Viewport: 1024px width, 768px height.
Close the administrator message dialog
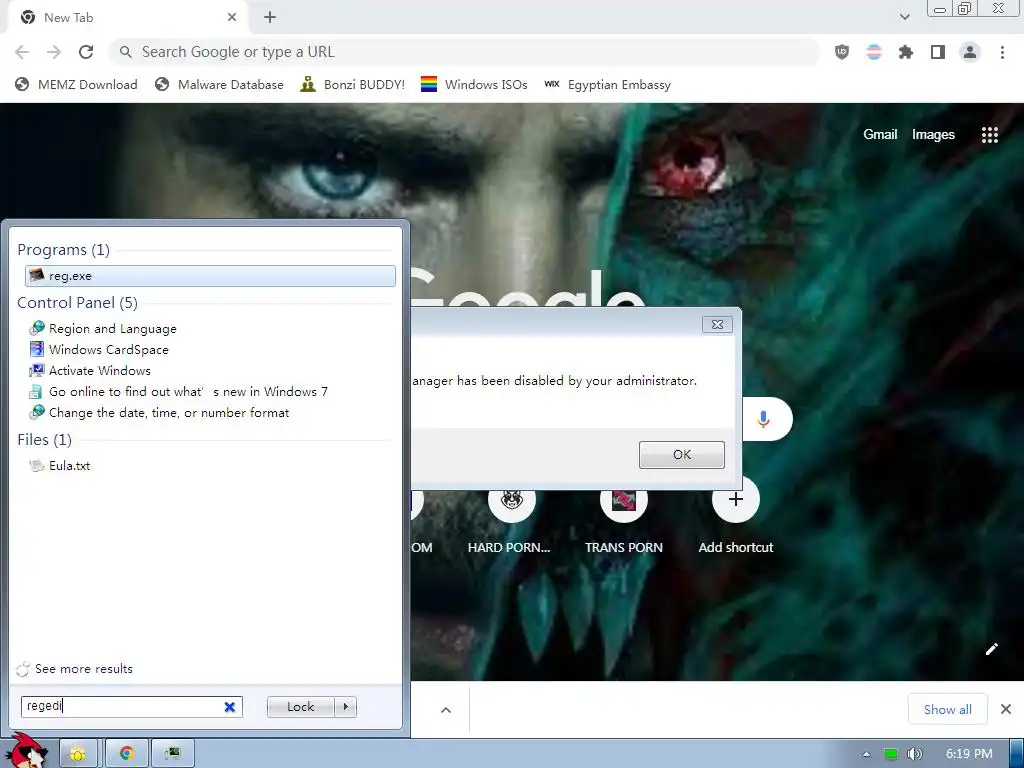click(717, 325)
